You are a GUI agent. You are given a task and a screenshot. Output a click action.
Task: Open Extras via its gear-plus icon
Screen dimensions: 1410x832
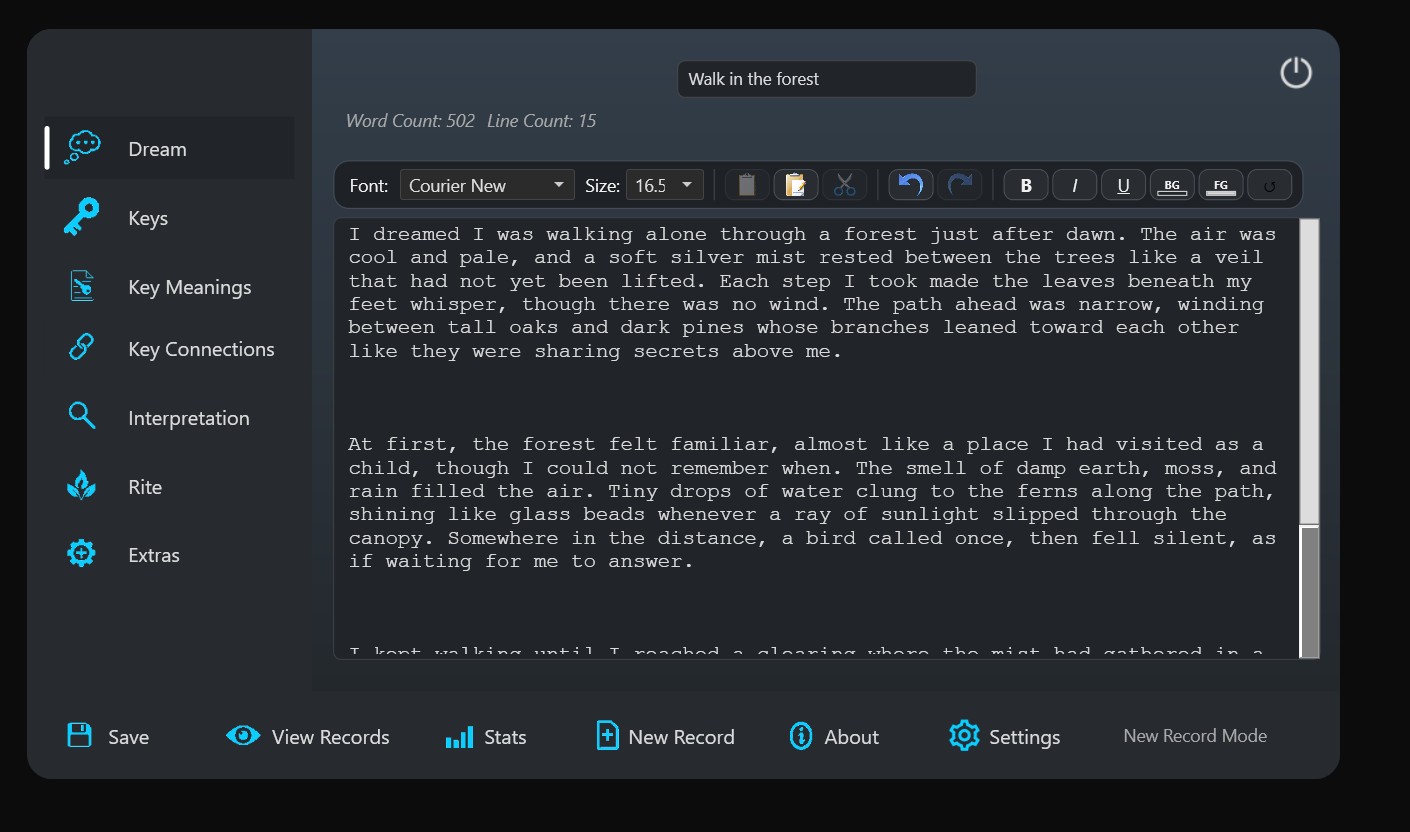tap(81, 554)
